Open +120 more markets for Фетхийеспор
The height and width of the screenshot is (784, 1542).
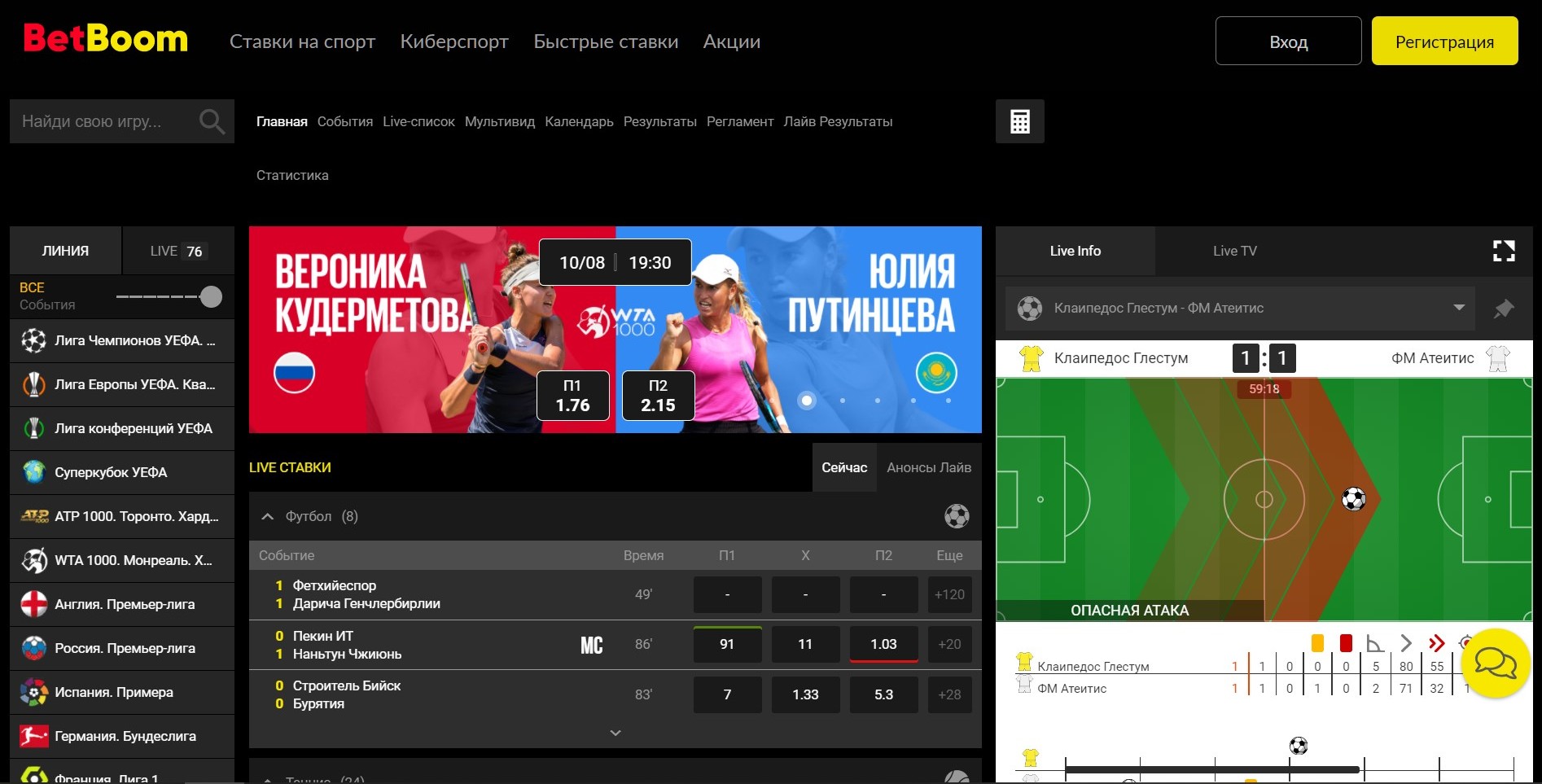[949, 594]
